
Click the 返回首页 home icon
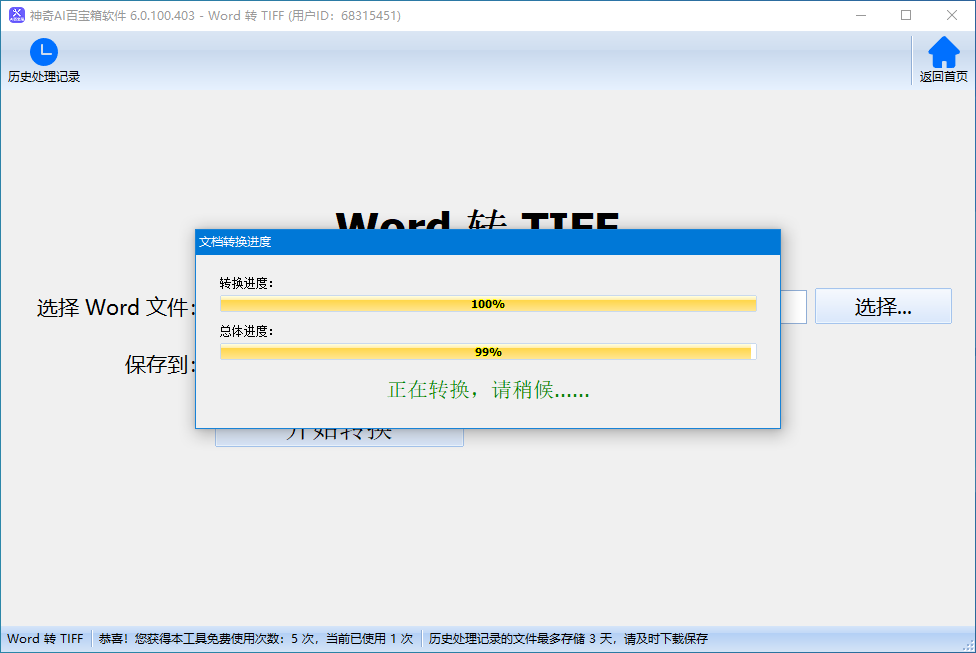click(x=944, y=52)
